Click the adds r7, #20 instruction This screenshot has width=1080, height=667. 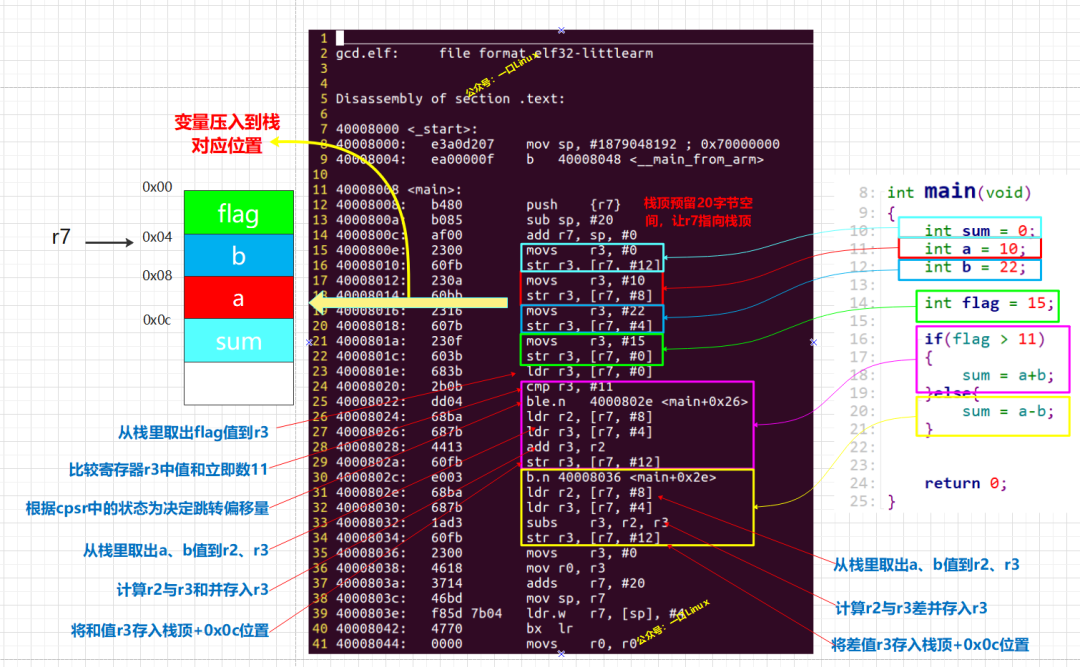pos(585,584)
